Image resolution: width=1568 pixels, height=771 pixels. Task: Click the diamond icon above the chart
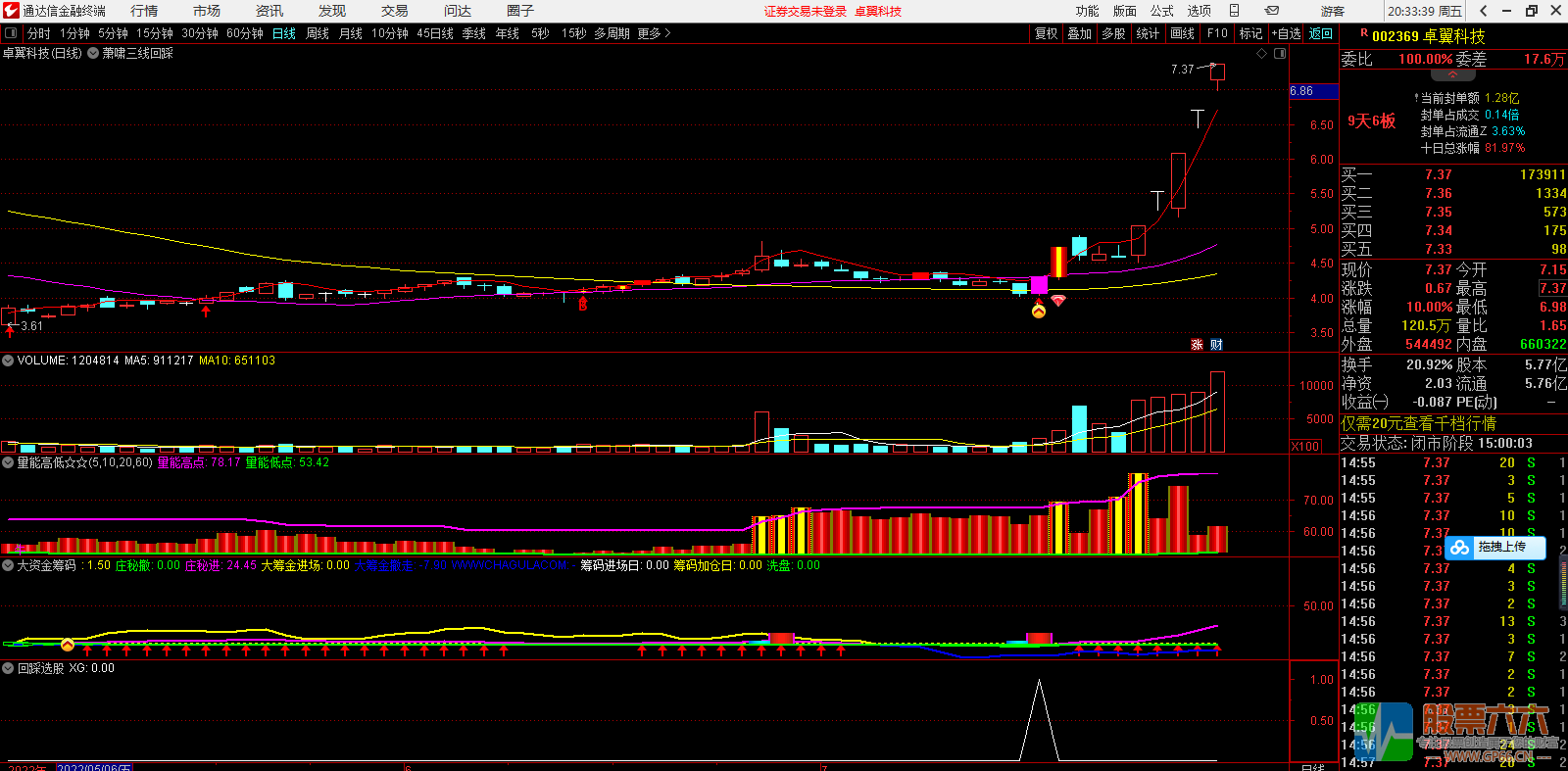pyautogui.click(x=1262, y=54)
